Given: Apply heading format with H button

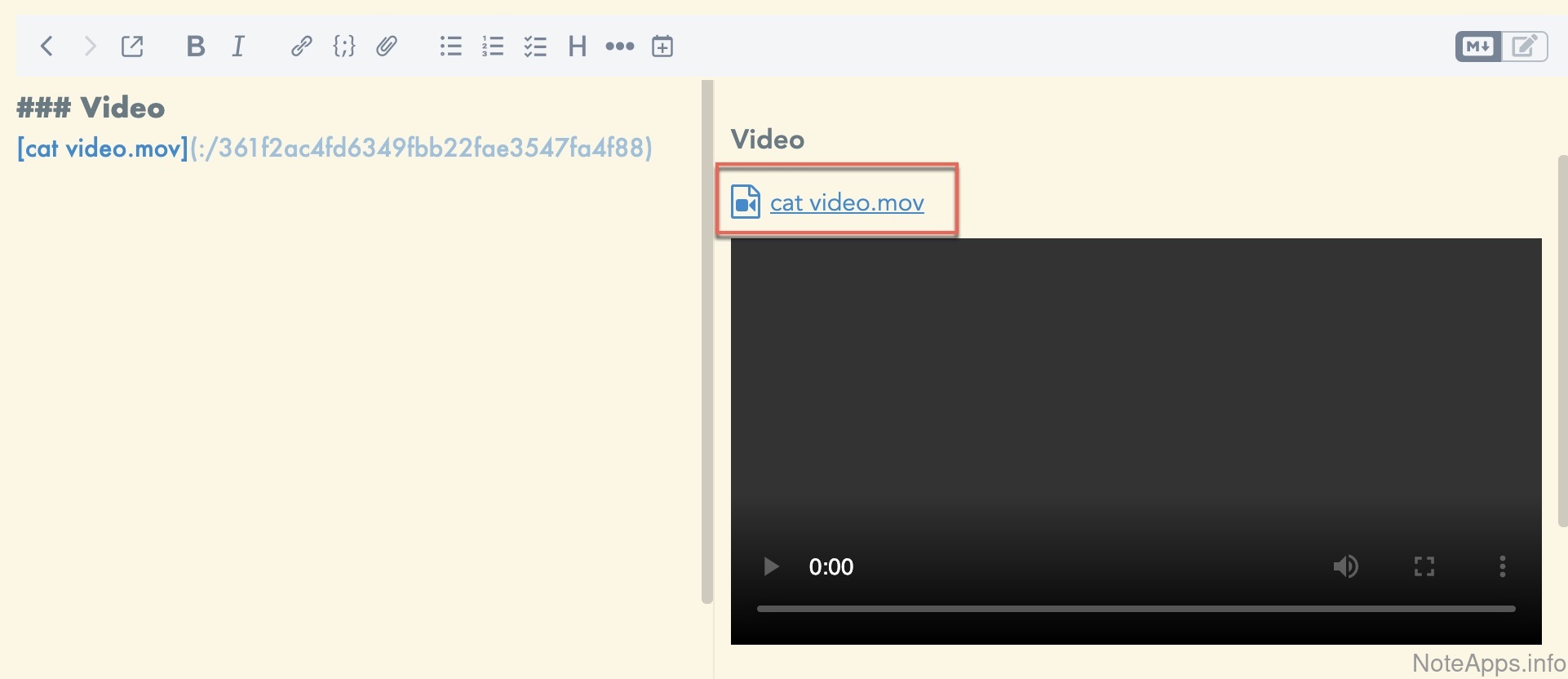Looking at the screenshot, I should click(x=578, y=47).
